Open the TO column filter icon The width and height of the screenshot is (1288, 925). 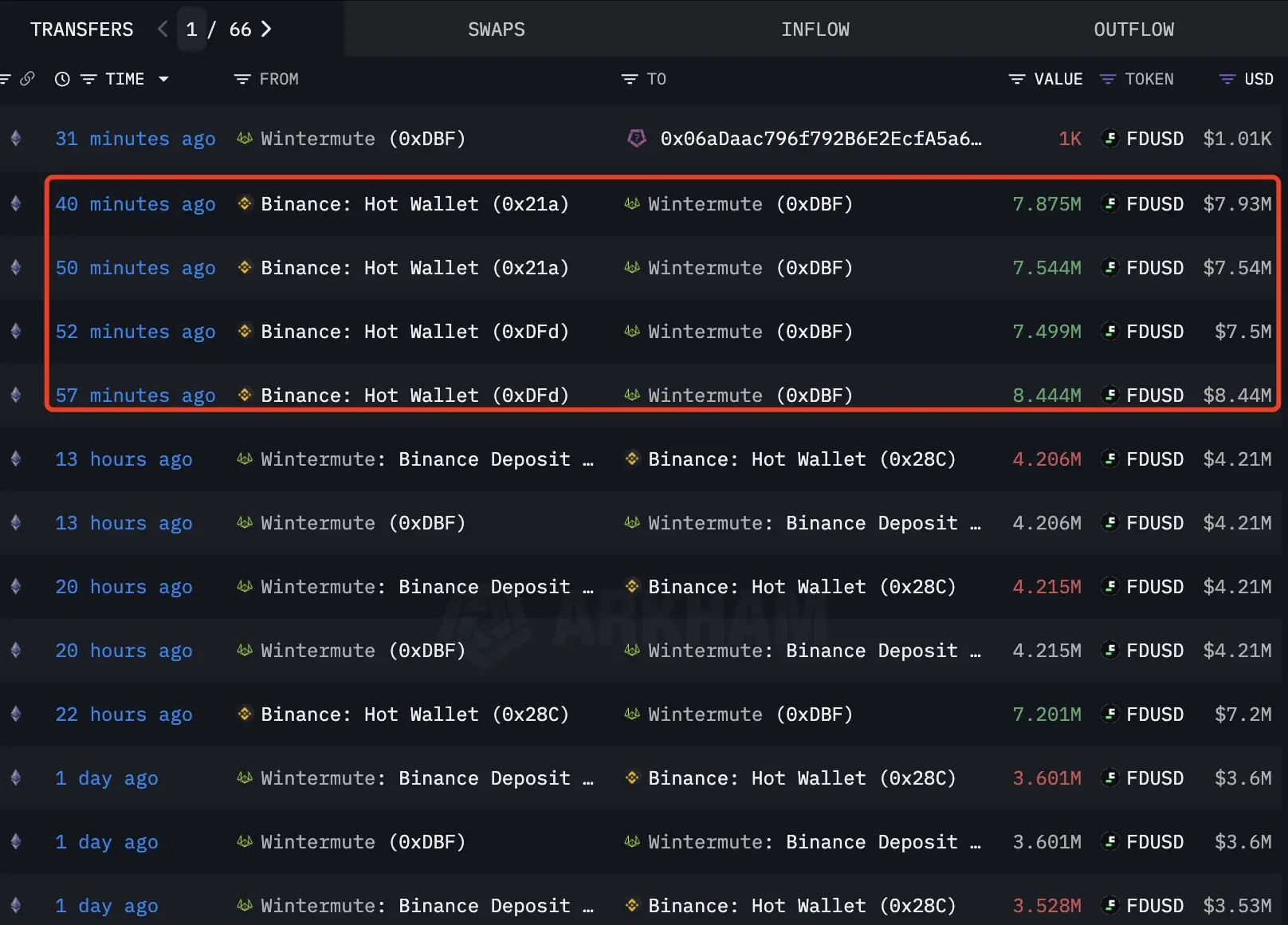(x=629, y=79)
